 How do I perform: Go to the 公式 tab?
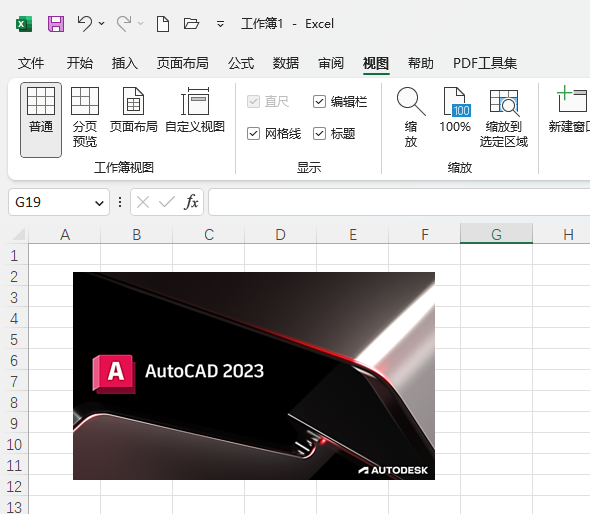241,63
